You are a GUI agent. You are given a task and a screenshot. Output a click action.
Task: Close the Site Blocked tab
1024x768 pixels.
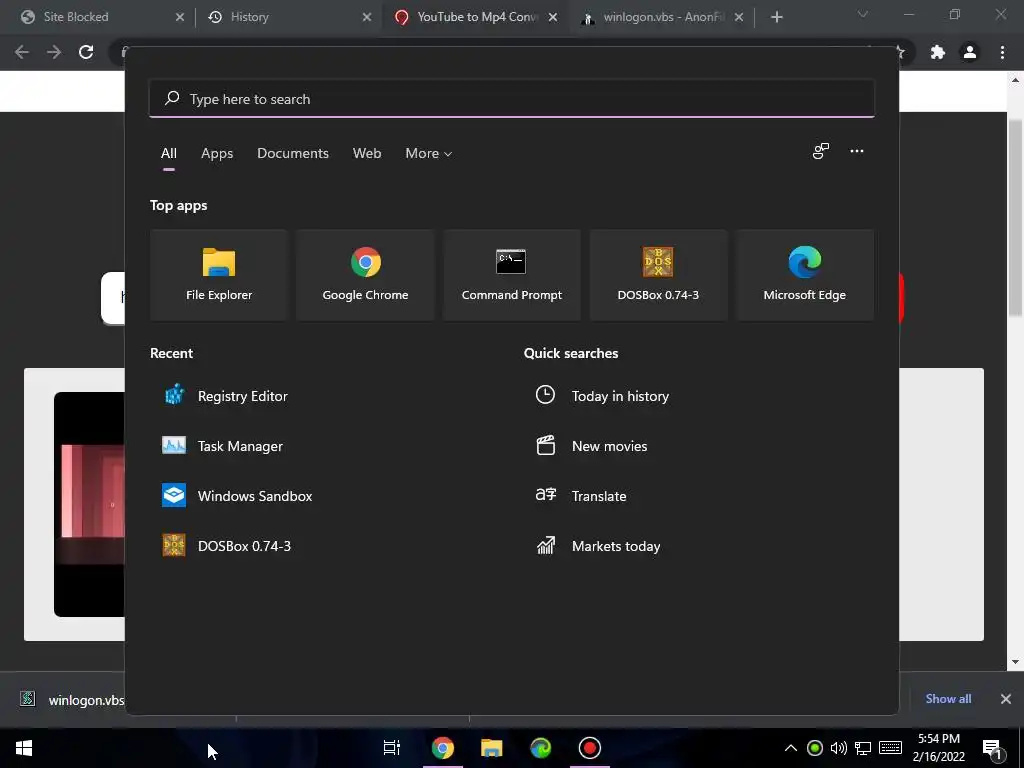[x=180, y=17]
